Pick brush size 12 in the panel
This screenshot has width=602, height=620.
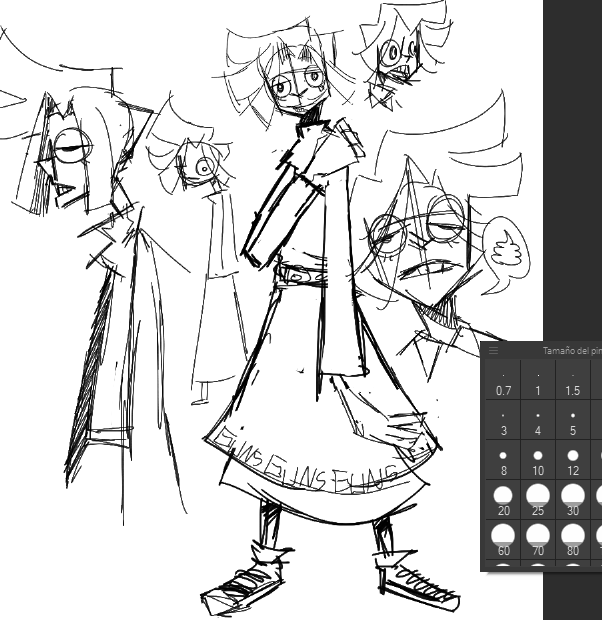pyautogui.click(x=573, y=460)
